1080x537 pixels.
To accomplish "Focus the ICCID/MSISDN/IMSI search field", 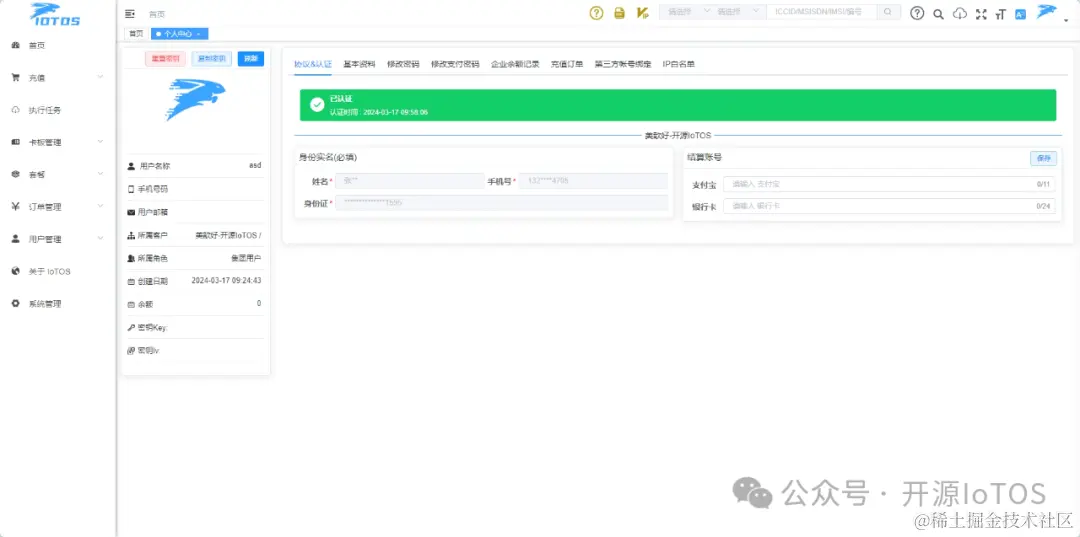I will click(x=821, y=12).
